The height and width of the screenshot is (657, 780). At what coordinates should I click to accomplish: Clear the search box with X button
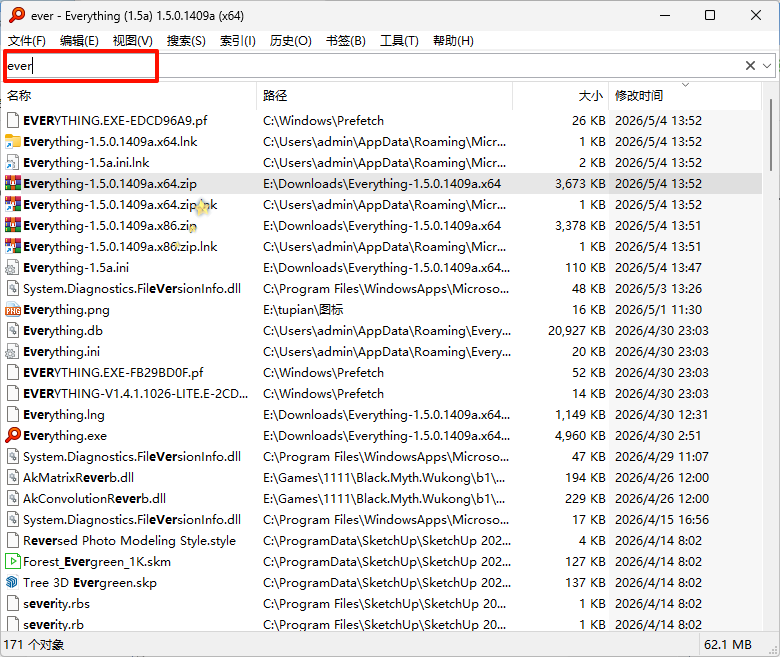pos(750,66)
